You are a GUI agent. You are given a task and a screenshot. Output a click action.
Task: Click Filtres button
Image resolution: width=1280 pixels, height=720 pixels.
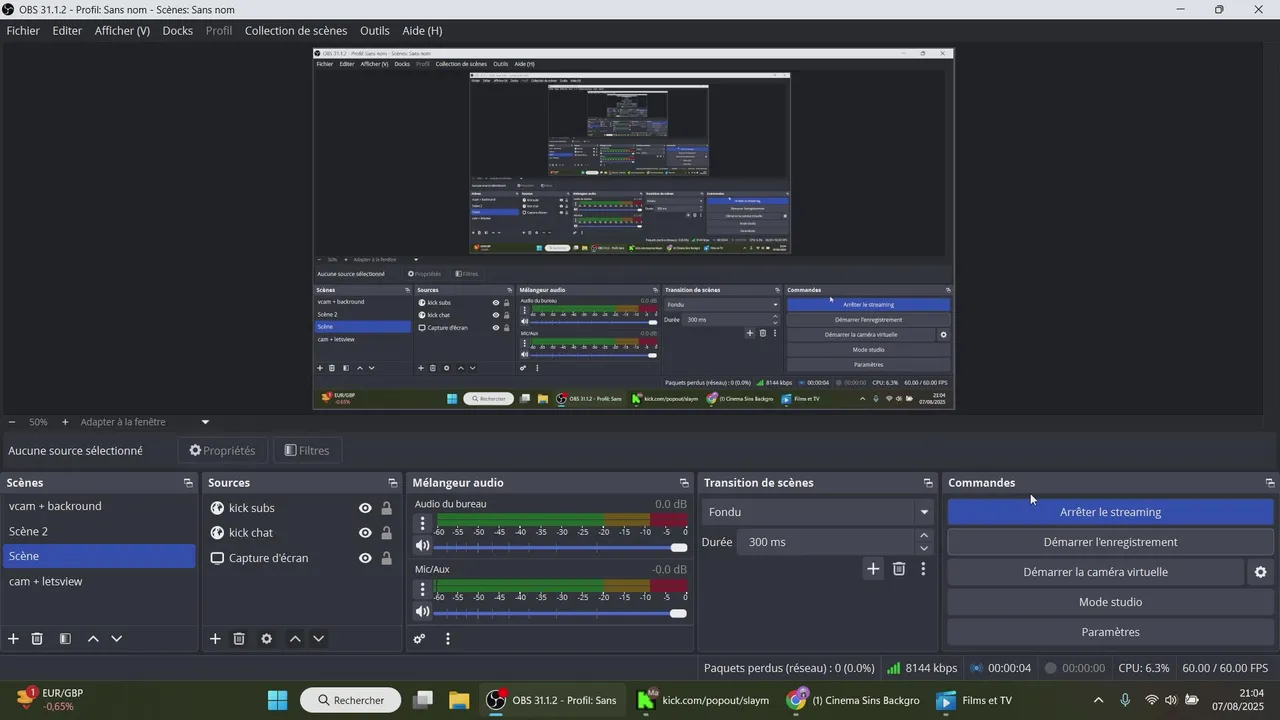[307, 451]
